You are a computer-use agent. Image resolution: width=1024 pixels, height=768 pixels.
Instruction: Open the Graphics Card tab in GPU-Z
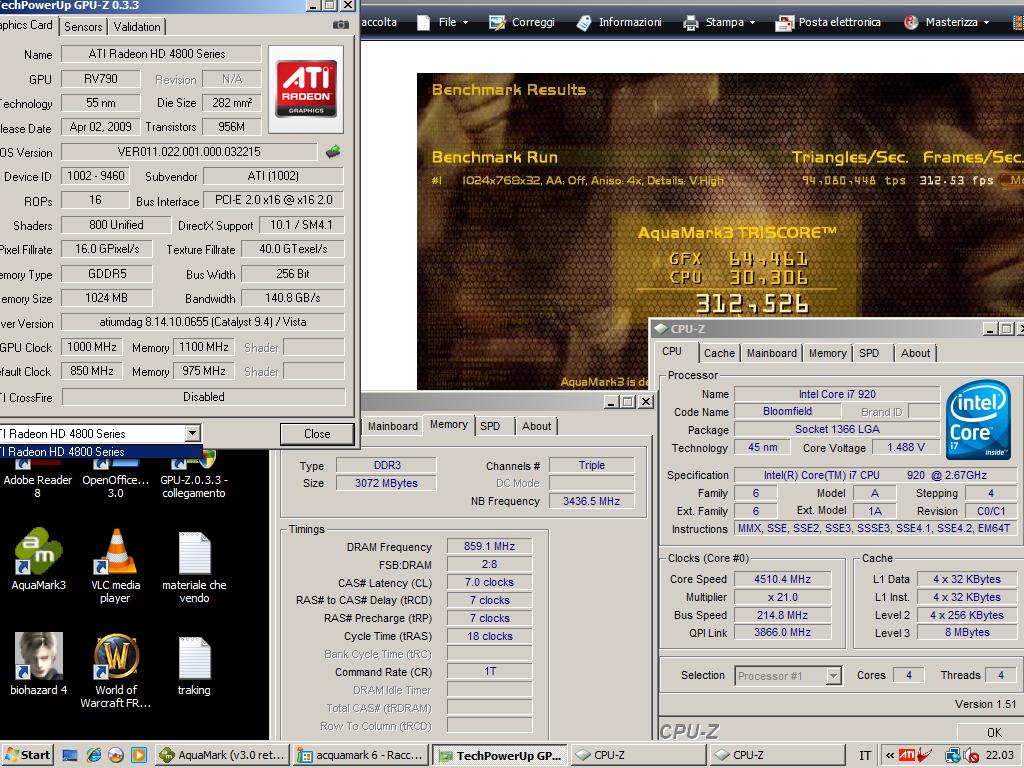tap(26, 25)
